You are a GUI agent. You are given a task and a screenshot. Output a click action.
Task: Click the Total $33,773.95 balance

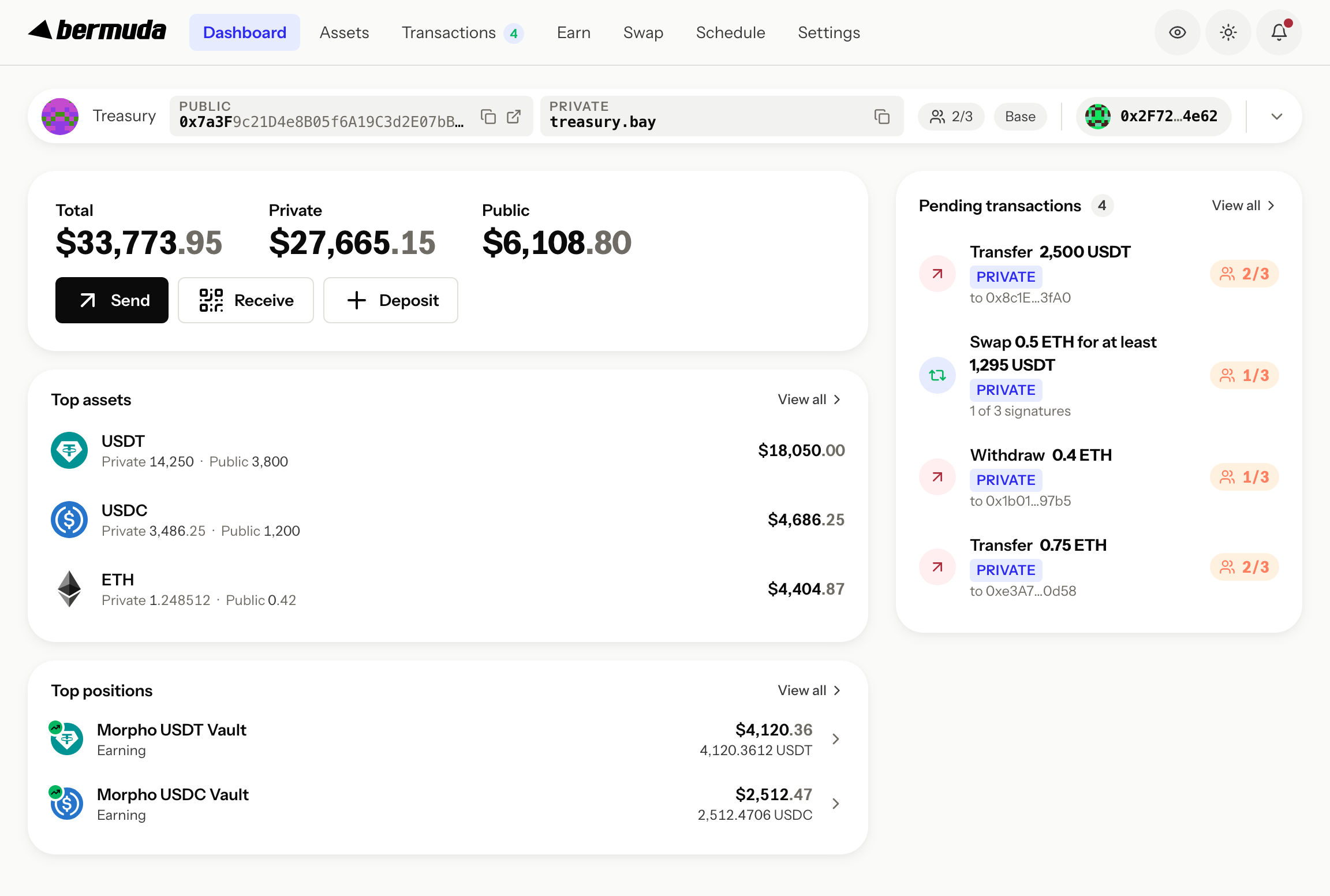click(139, 242)
